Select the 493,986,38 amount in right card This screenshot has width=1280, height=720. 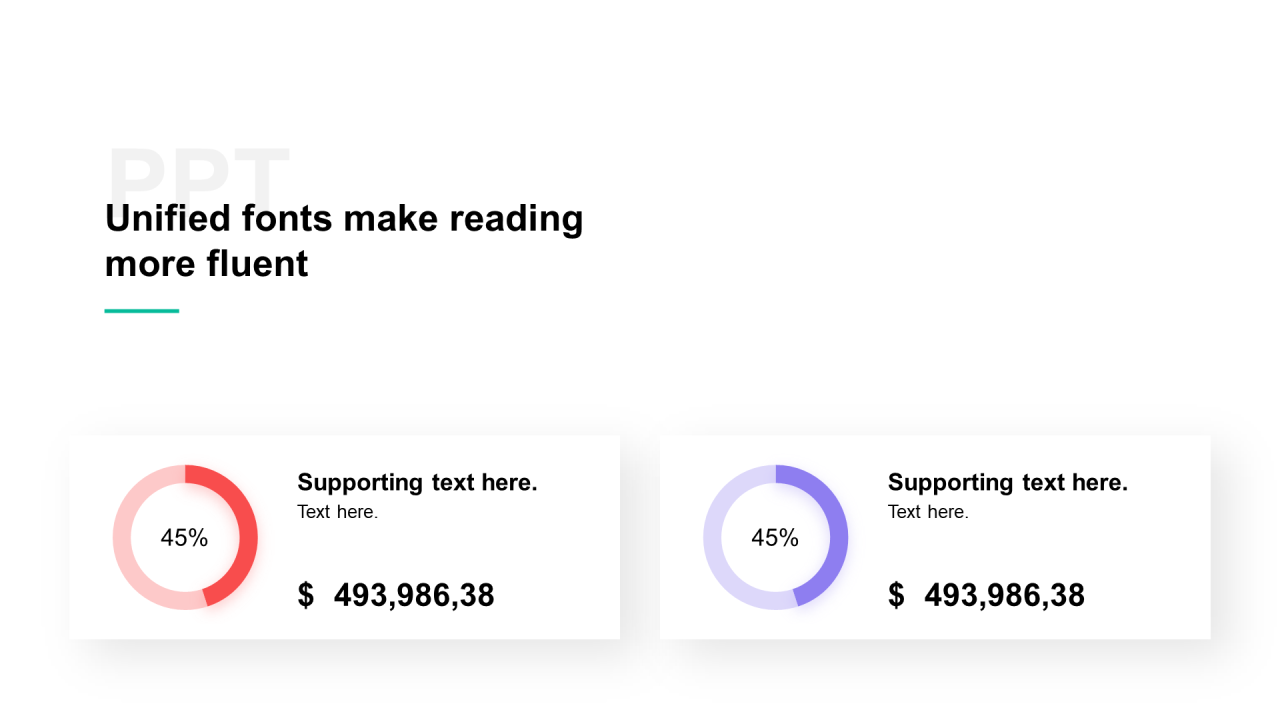coord(1004,596)
